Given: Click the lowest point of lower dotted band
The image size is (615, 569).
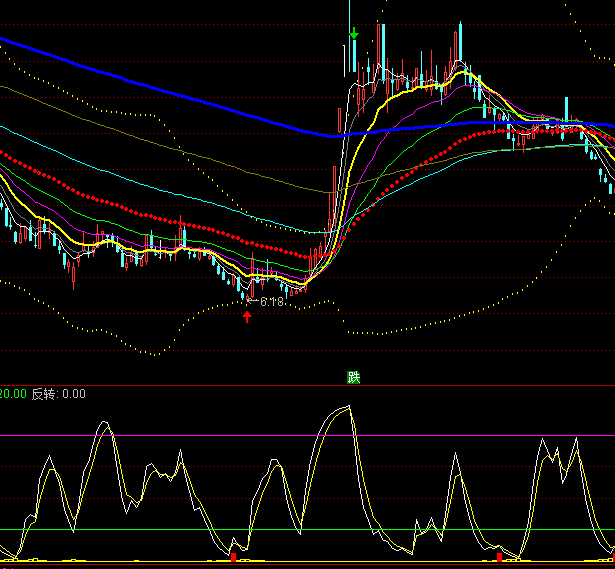Looking at the screenshot, I should [x=150, y=353].
